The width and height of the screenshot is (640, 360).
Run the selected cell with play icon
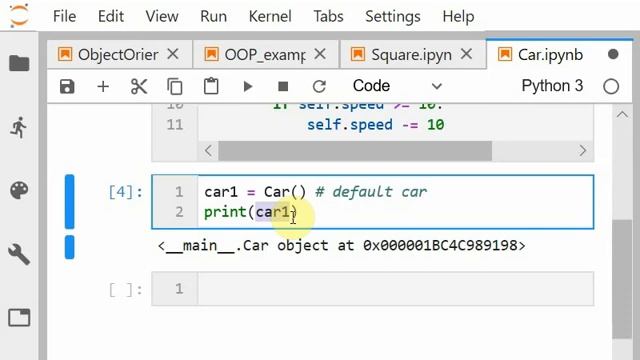(x=247, y=87)
